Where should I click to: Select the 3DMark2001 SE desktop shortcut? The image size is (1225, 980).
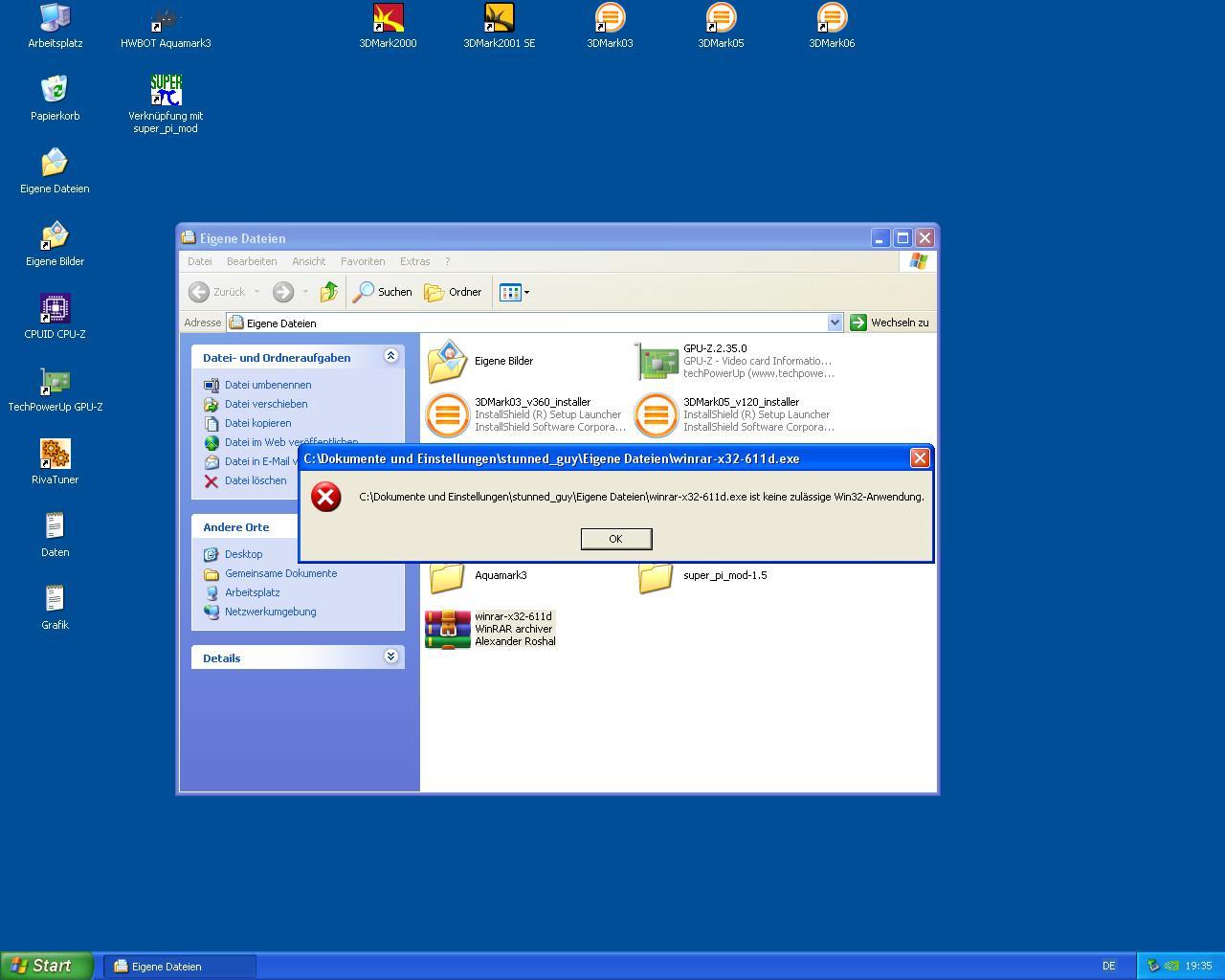(x=499, y=26)
